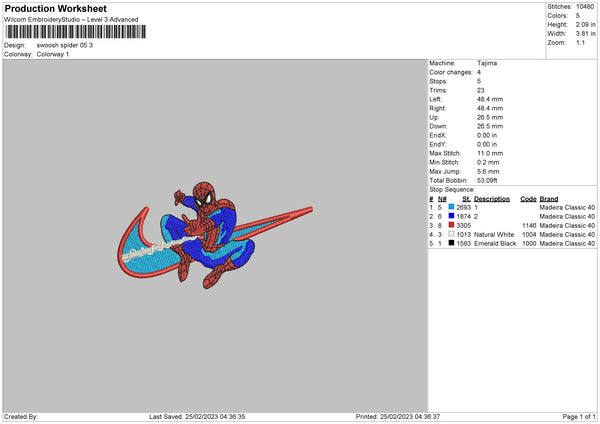The image size is (600, 424).
Task: Click the red thread swatch 3305
Action: click(x=451, y=225)
